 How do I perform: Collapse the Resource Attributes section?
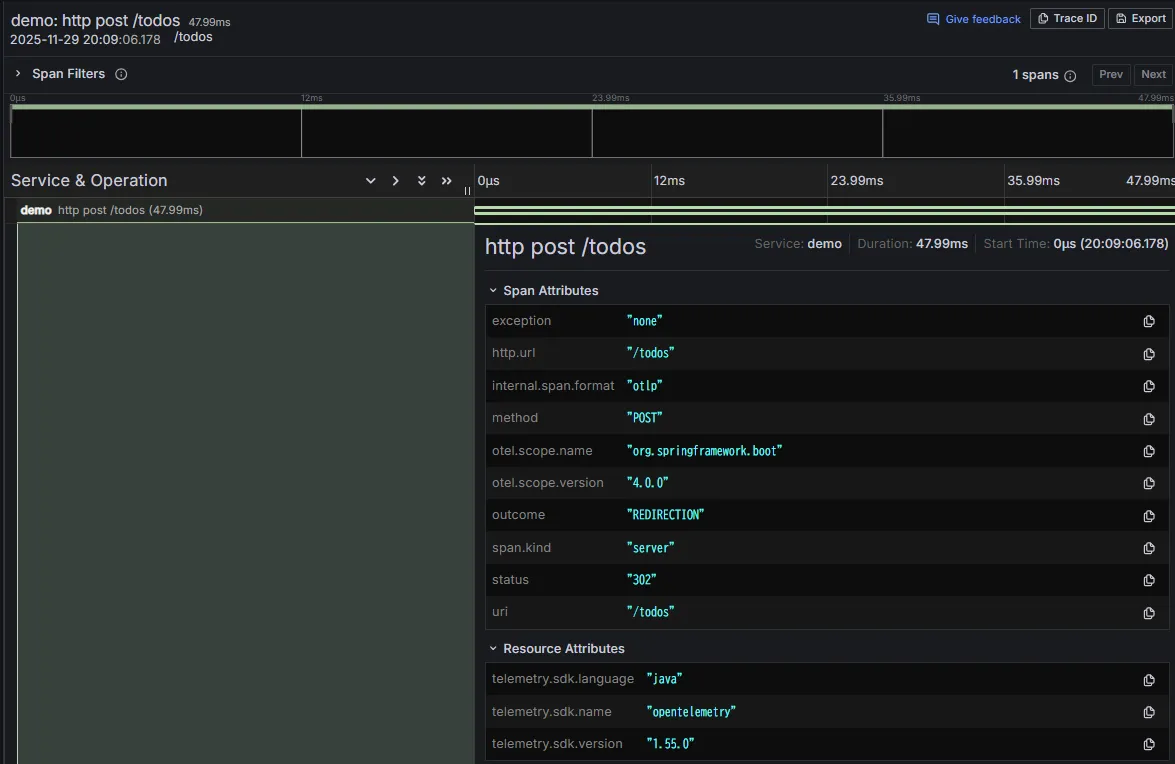(493, 649)
